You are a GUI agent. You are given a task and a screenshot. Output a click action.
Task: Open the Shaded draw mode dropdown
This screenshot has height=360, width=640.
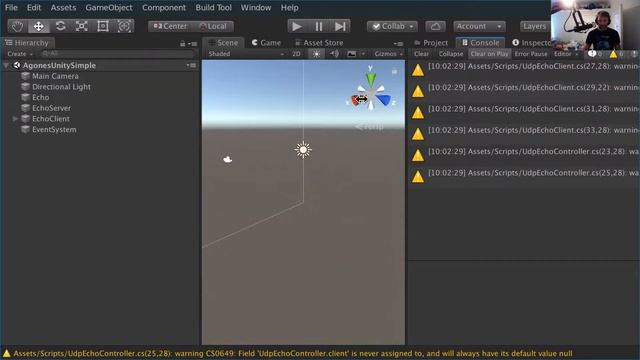[246, 54]
